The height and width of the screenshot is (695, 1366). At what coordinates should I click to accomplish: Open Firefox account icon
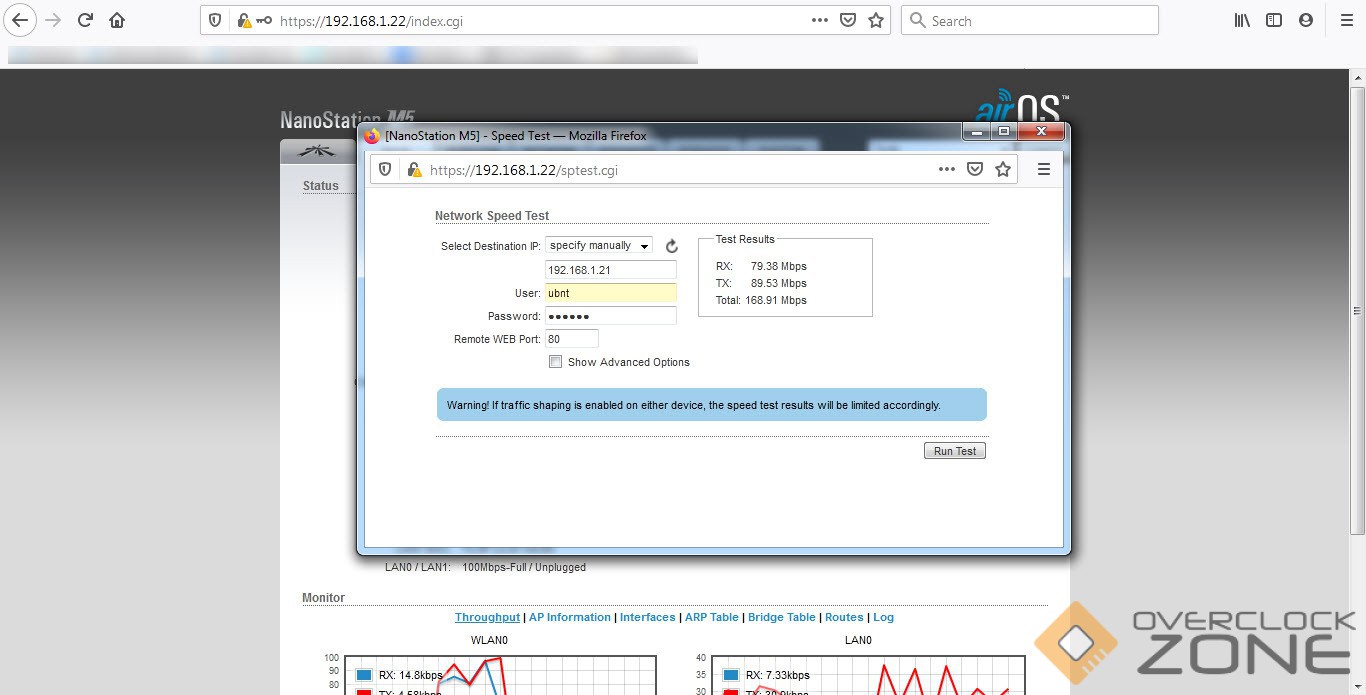tap(1306, 20)
